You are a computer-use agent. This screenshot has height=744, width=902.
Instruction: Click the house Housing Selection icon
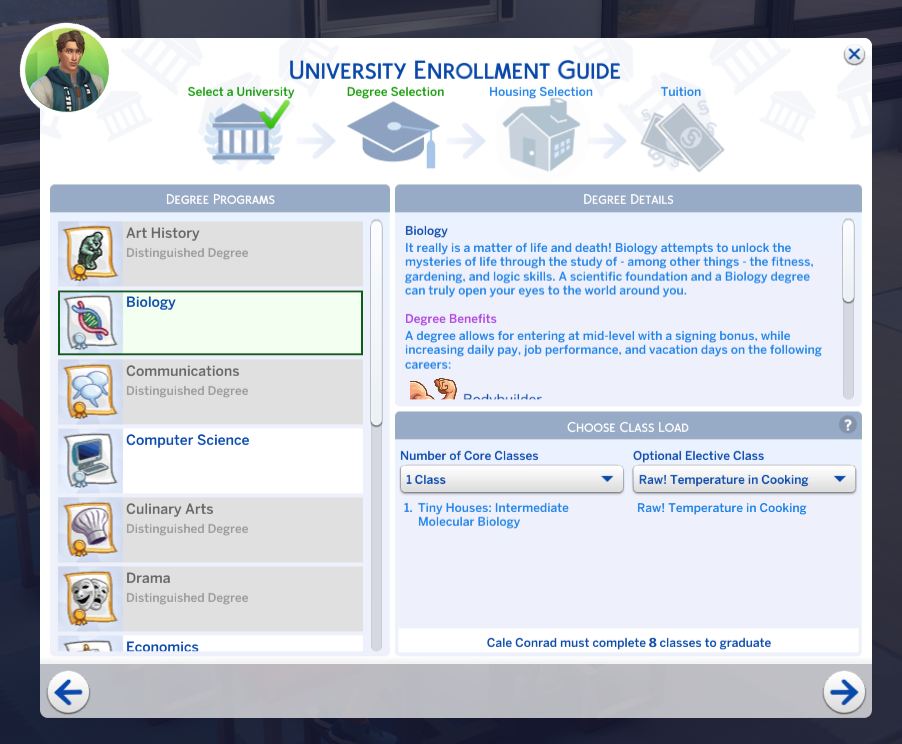541,135
